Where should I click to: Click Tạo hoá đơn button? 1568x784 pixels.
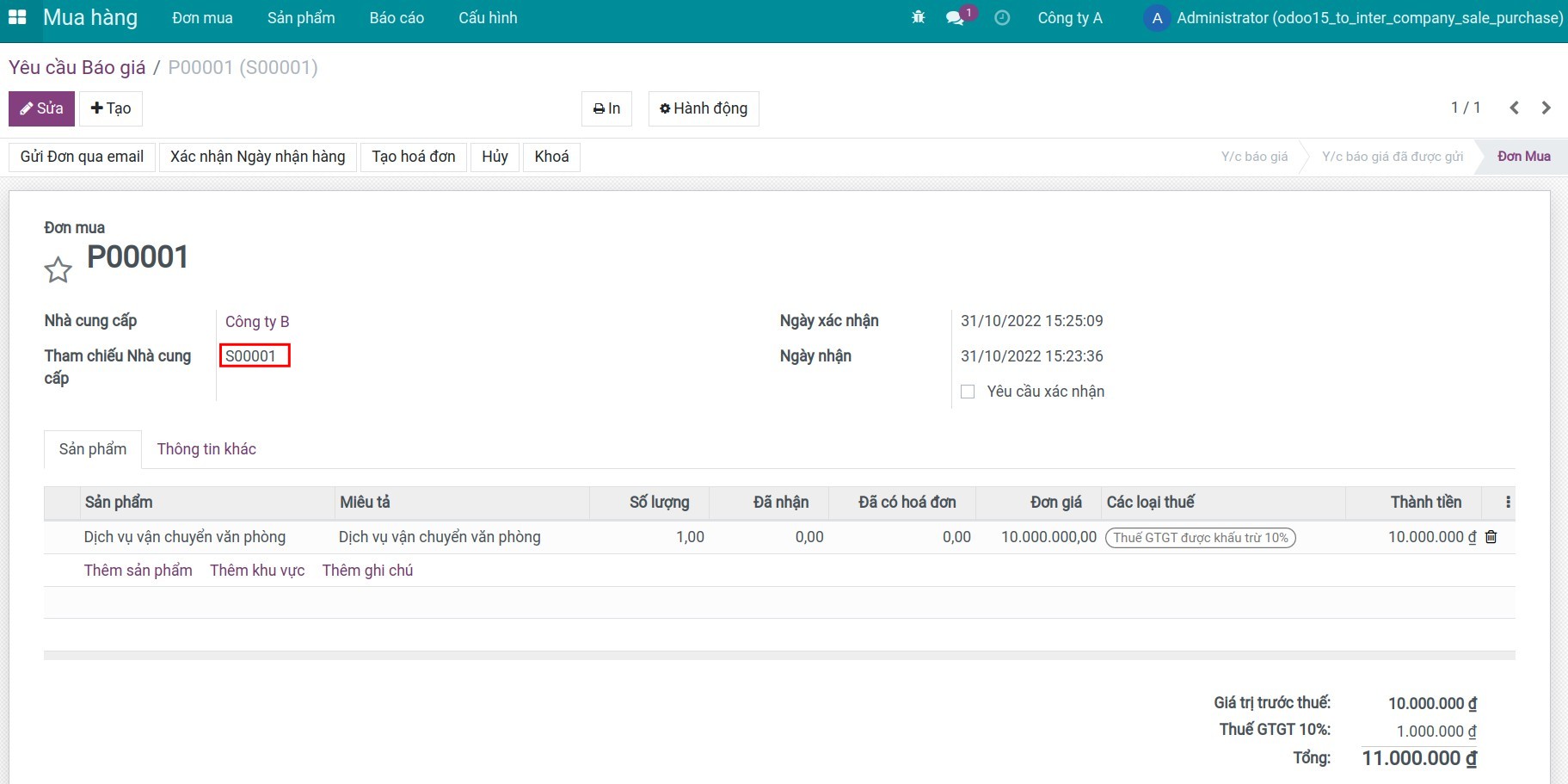click(x=413, y=157)
